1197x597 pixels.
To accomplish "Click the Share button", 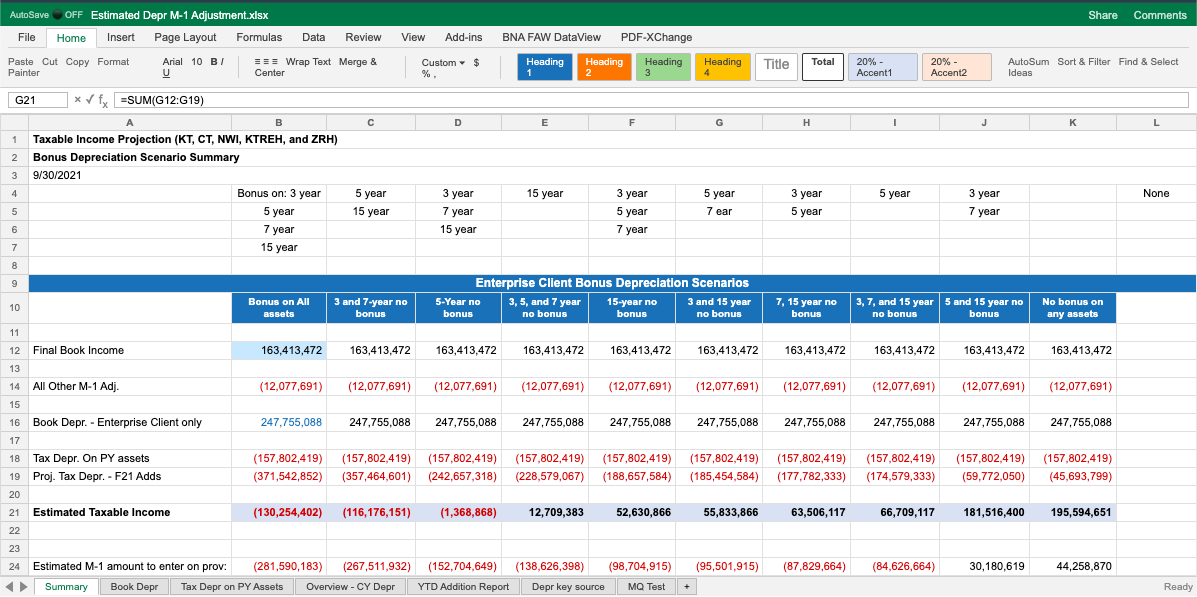I will pyautogui.click(x=1102, y=15).
